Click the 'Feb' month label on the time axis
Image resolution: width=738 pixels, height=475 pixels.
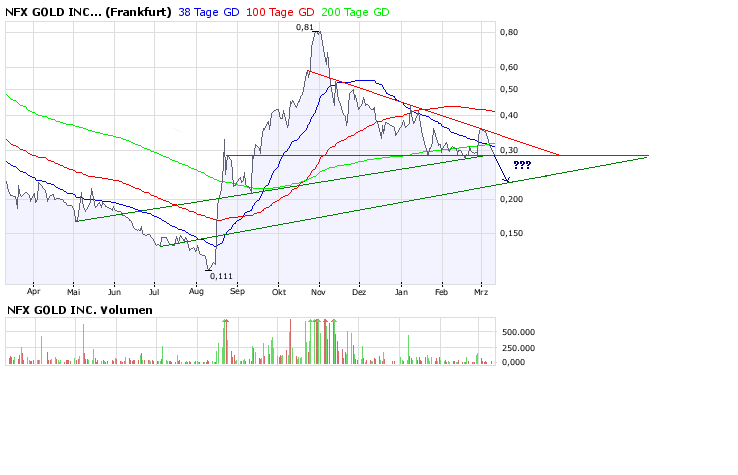pyautogui.click(x=441, y=292)
